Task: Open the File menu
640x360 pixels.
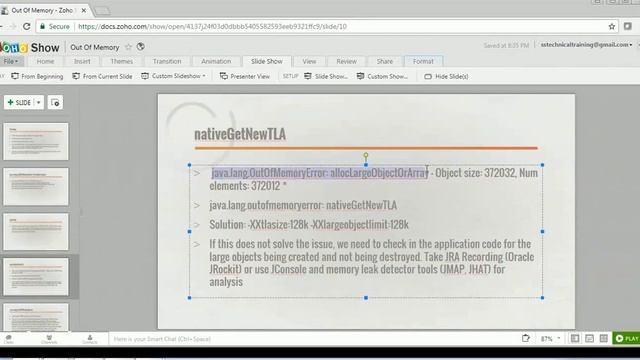Action: coord(11,61)
